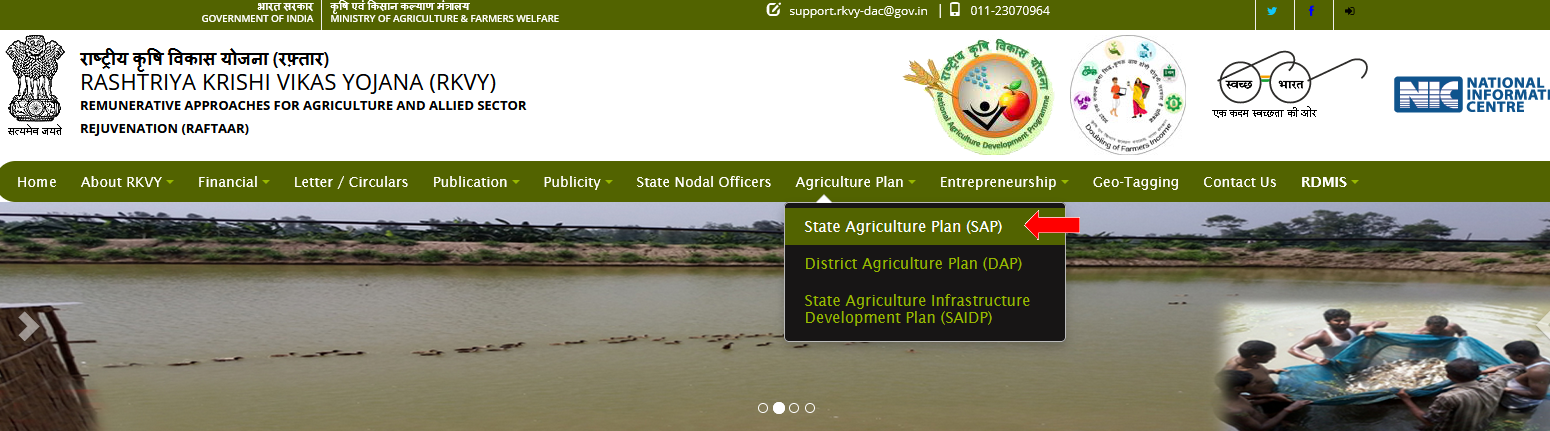Select the first carousel indicator dot
1550x431 pixels.
tap(763, 408)
